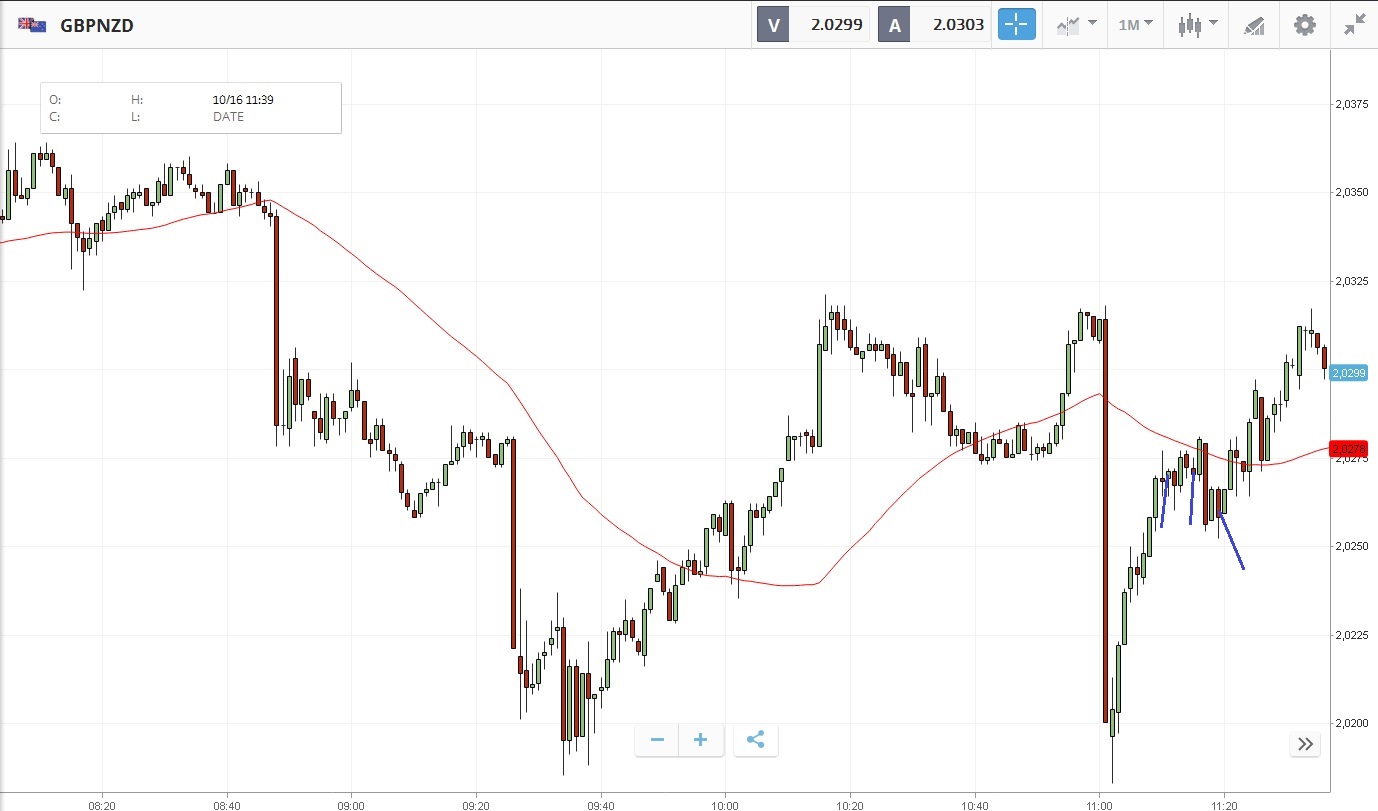Select the GBPNZD instrument title
Screen dimensions: 1378x811
point(97,25)
